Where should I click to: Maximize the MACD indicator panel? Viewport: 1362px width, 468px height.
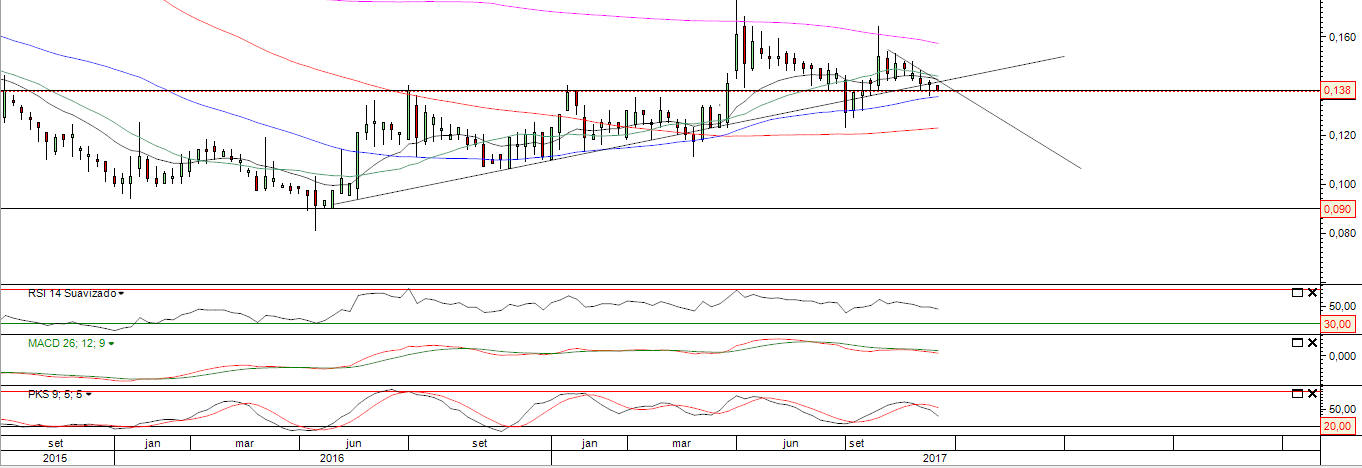(1297, 343)
